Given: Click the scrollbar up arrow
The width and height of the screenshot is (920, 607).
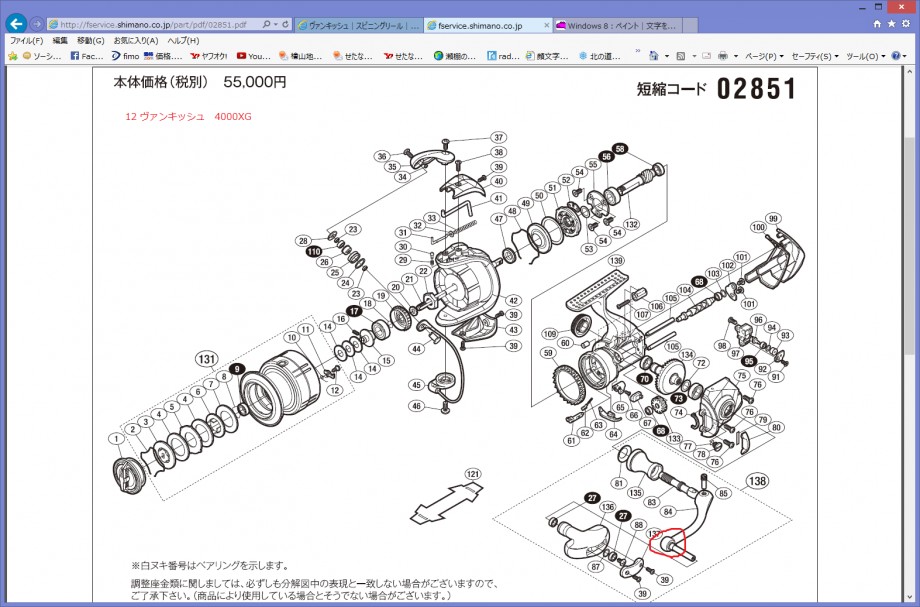Looking at the screenshot, I should [910, 71].
